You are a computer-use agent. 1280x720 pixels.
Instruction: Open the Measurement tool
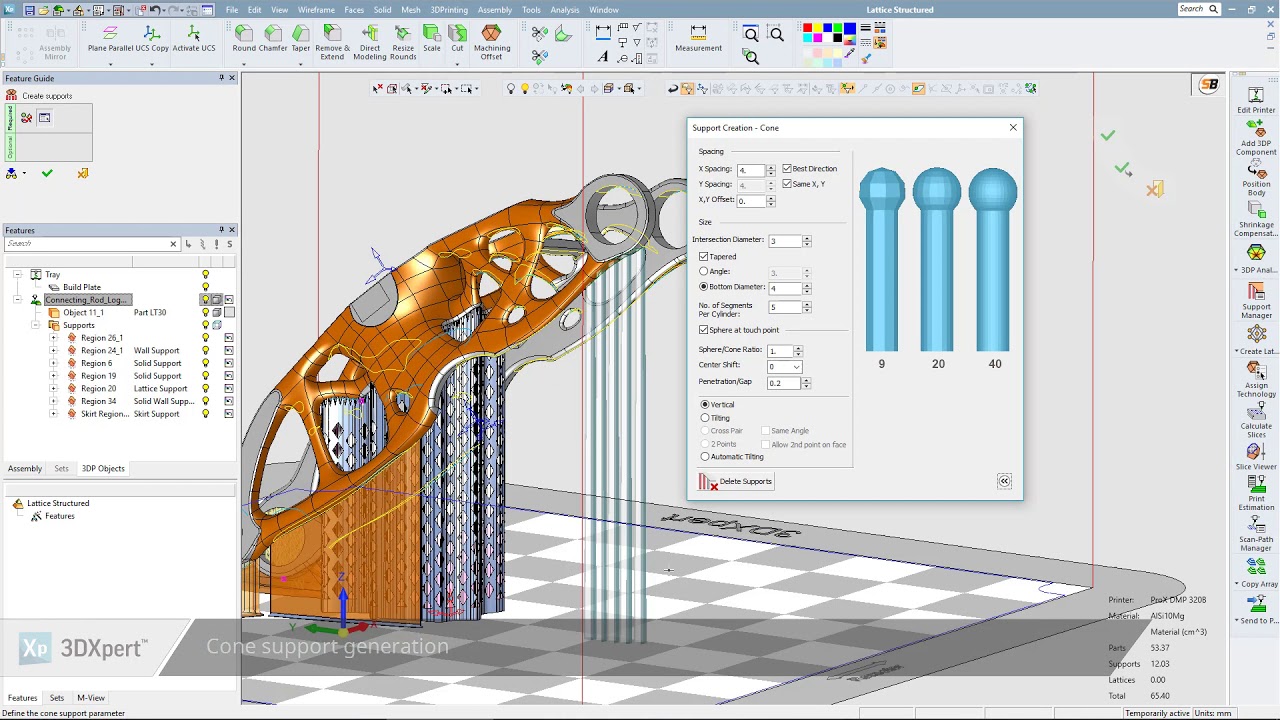(x=698, y=39)
